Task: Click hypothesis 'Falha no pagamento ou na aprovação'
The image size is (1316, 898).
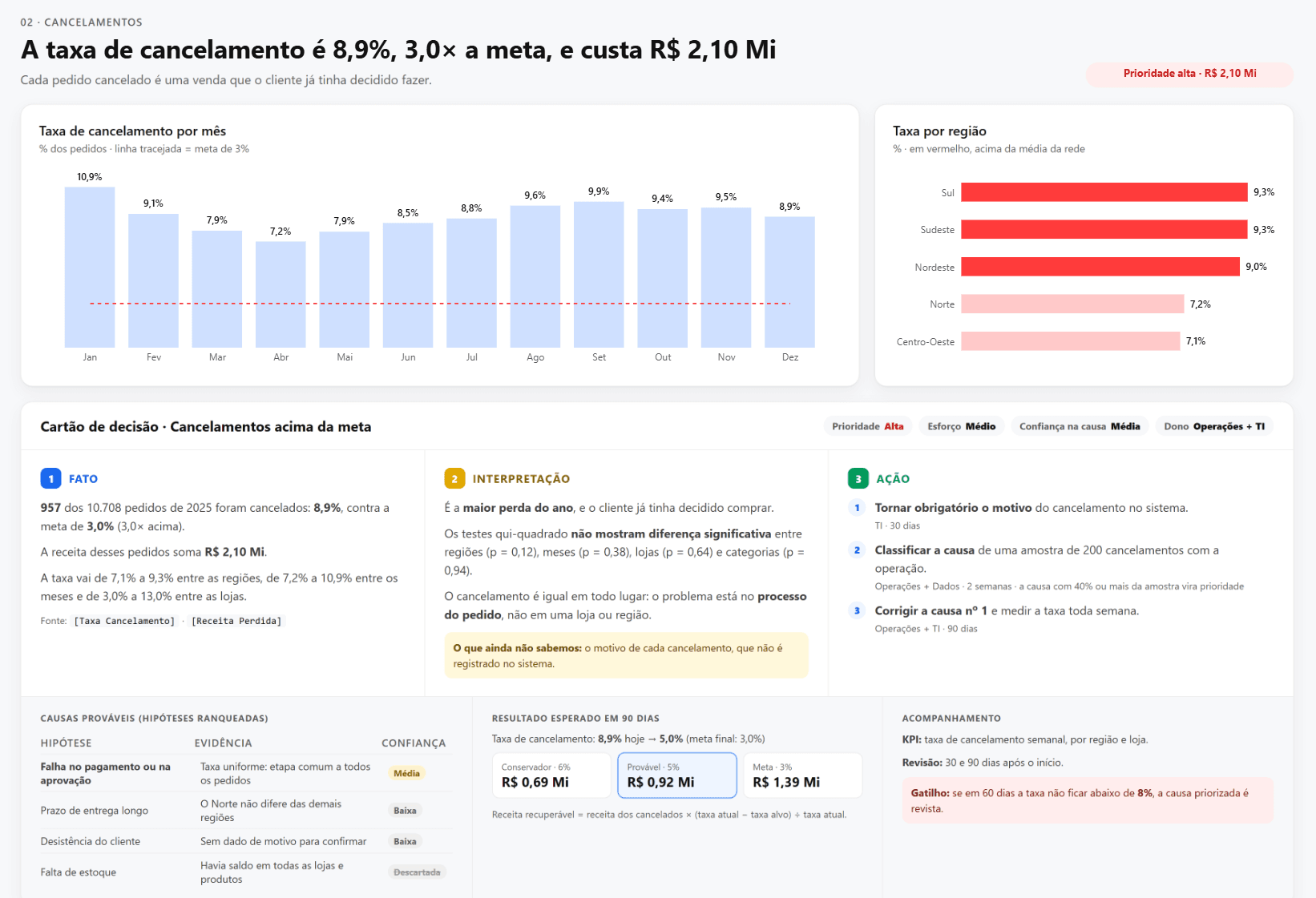Action: coord(106,774)
